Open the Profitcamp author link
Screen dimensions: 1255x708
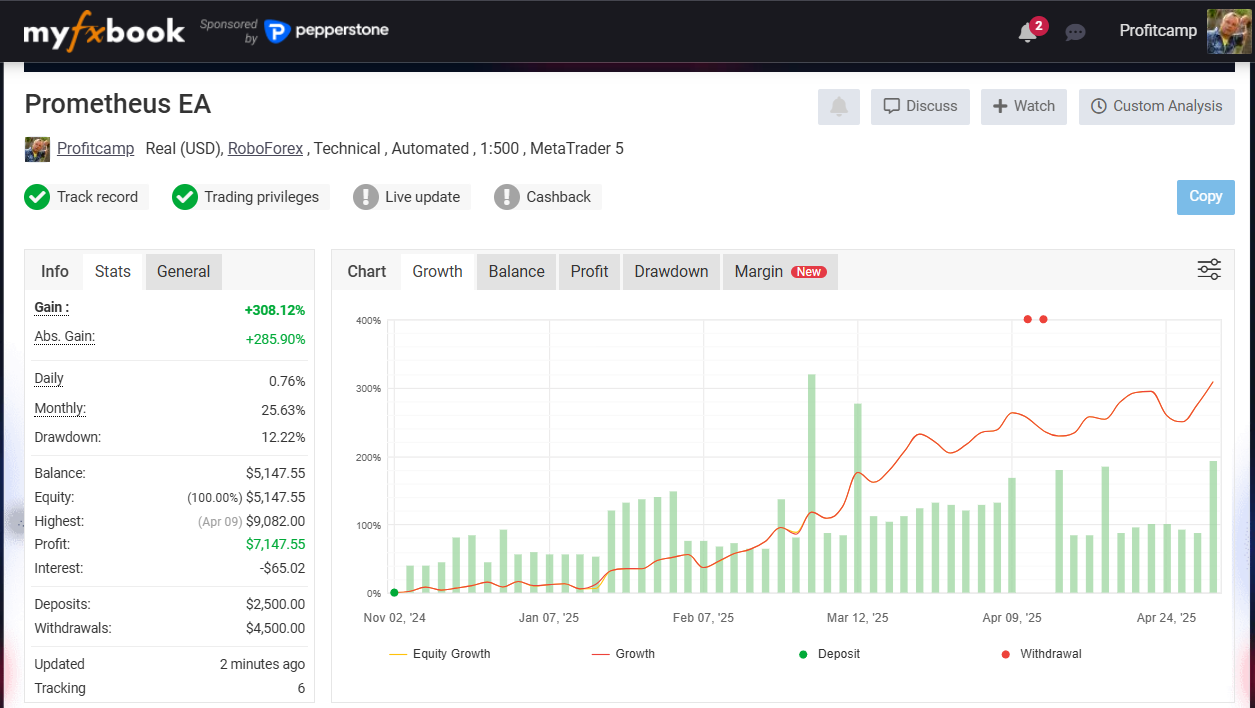(95, 149)
